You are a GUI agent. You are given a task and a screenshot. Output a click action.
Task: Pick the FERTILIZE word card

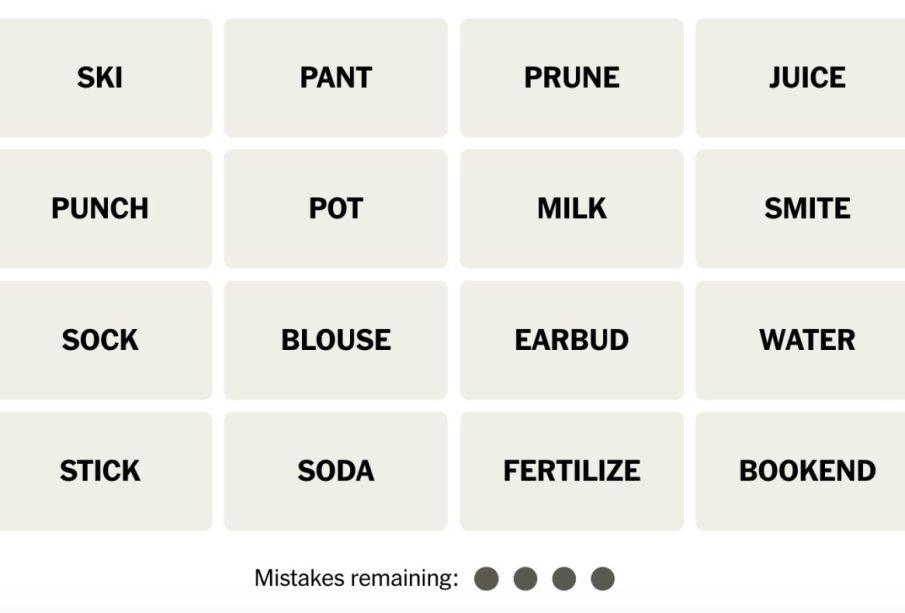[572, 471]
